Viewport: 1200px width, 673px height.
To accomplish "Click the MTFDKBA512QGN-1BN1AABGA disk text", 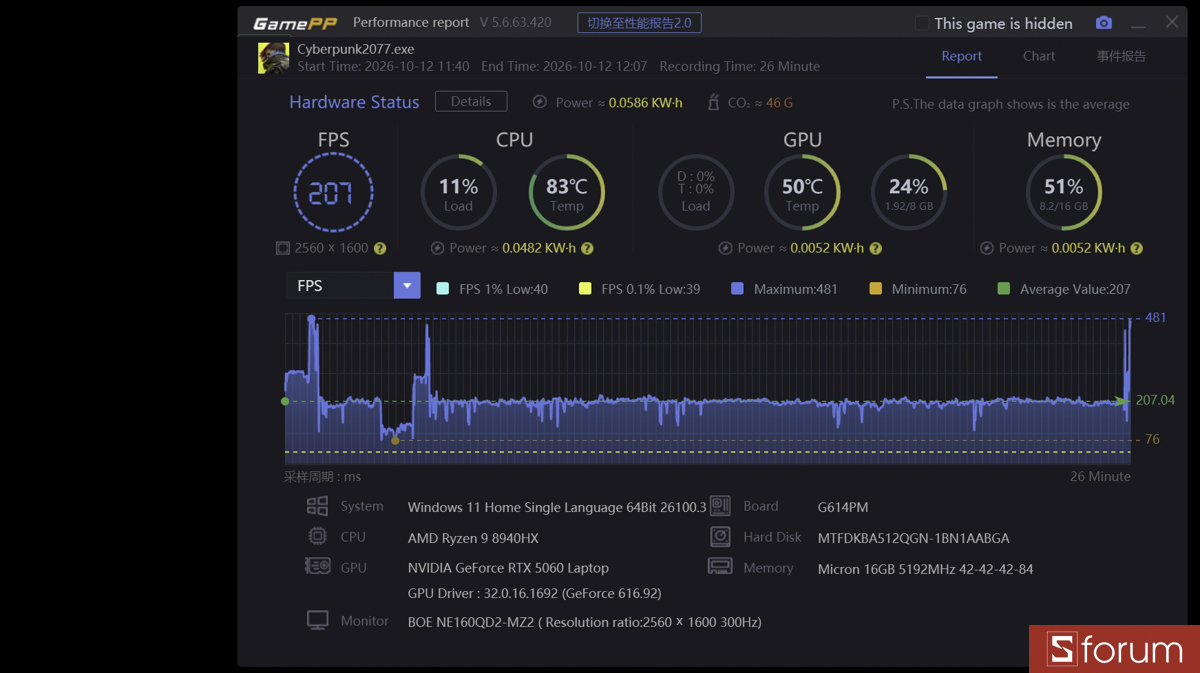I will 913,538.
